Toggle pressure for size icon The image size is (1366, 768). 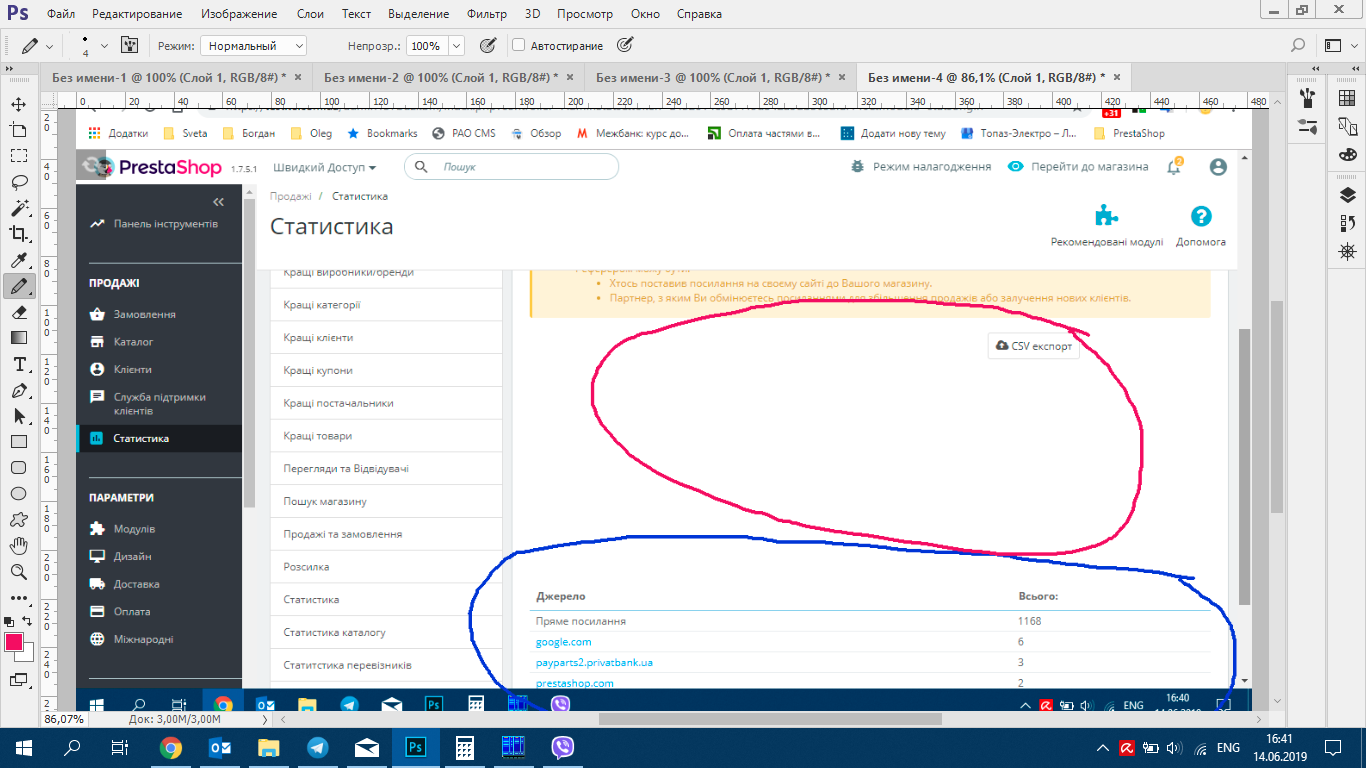[625, 45]
